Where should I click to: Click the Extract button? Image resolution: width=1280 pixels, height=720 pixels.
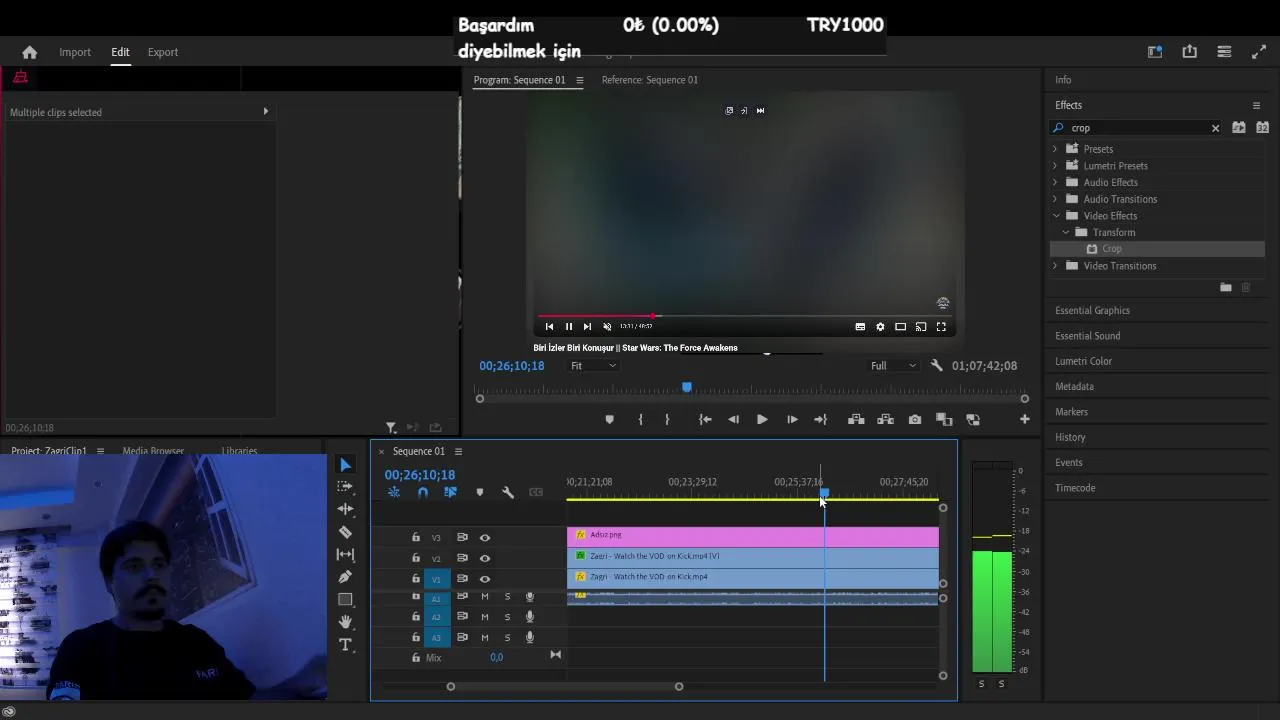(885, 420)
